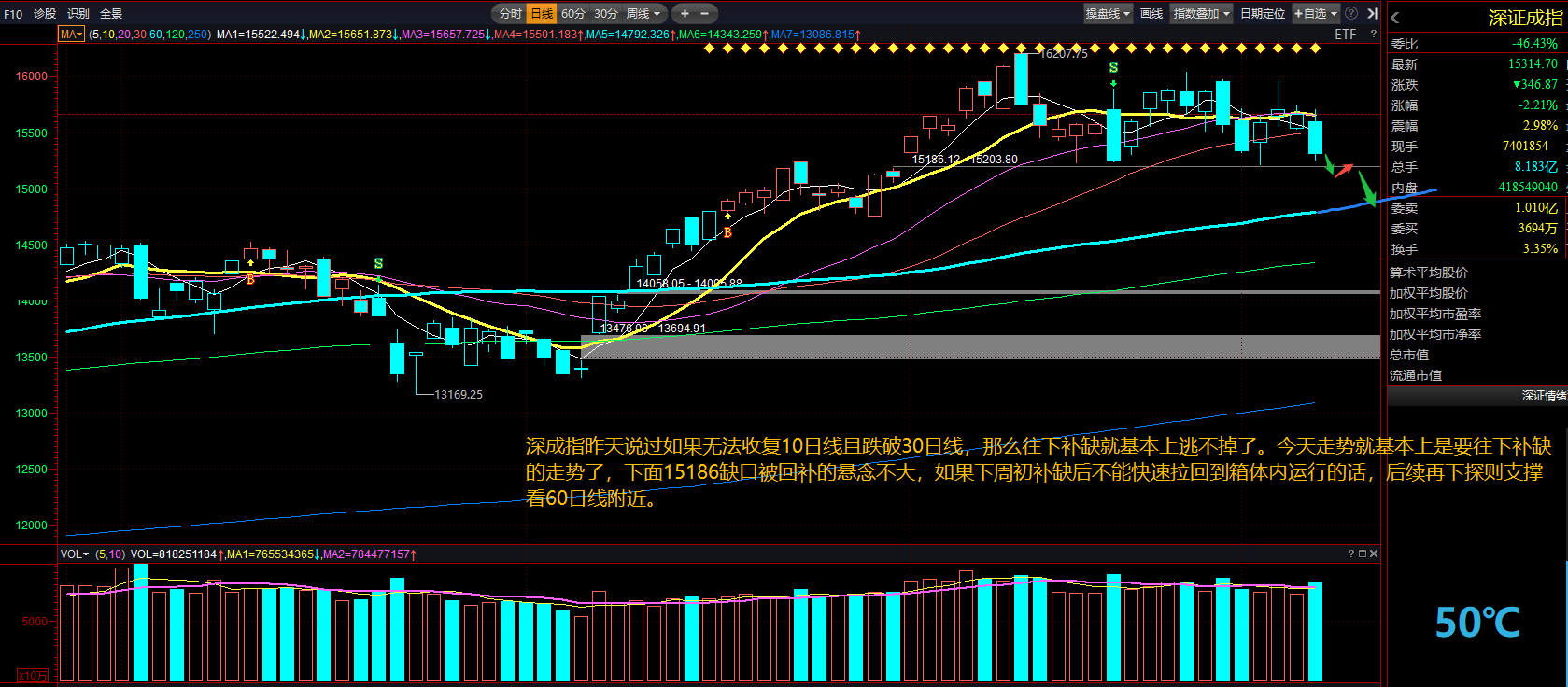
Task: Click the 涨幅 value -2.21%
Action: 1537,105
